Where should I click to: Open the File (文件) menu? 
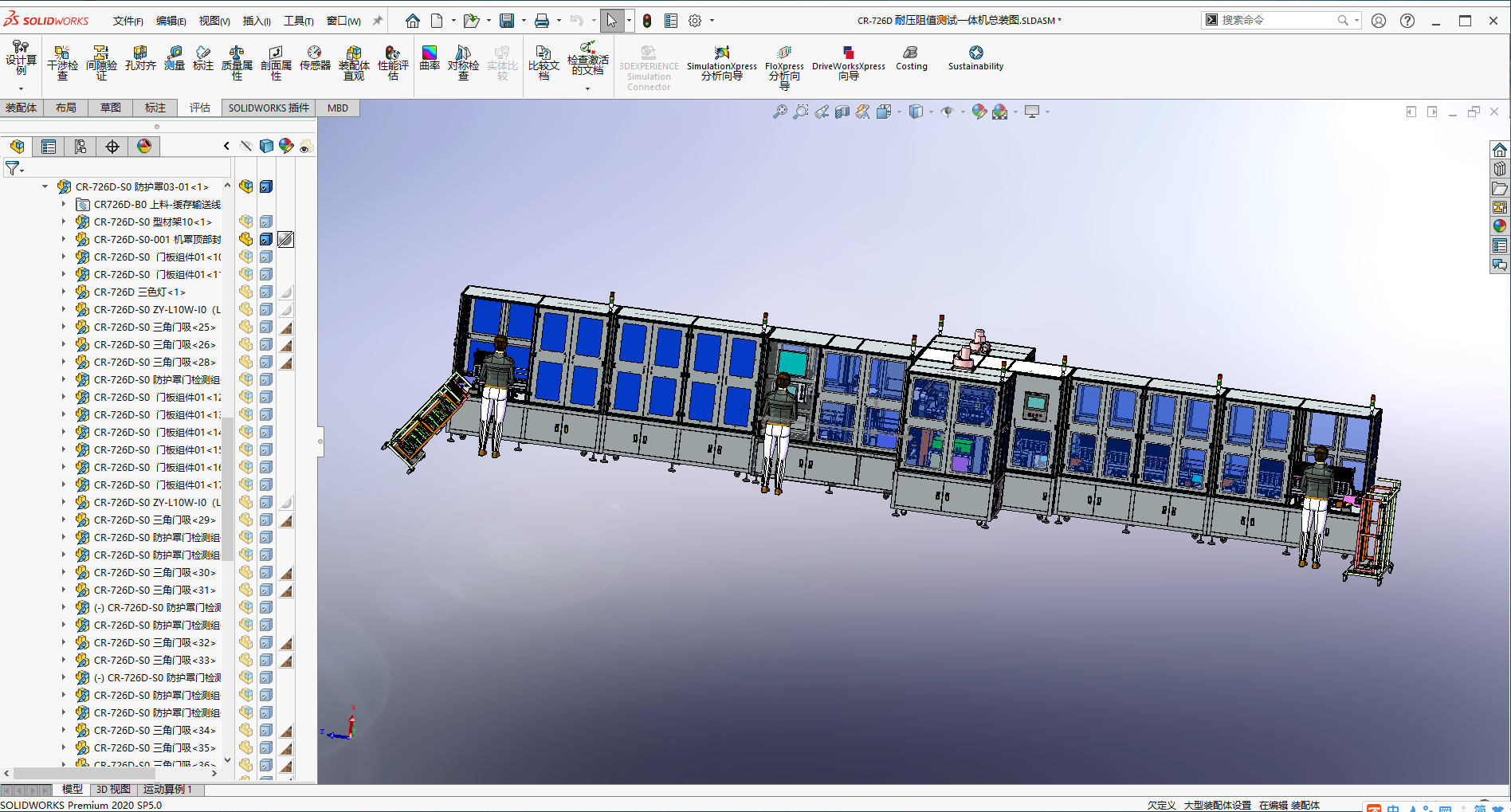point(128,21)
